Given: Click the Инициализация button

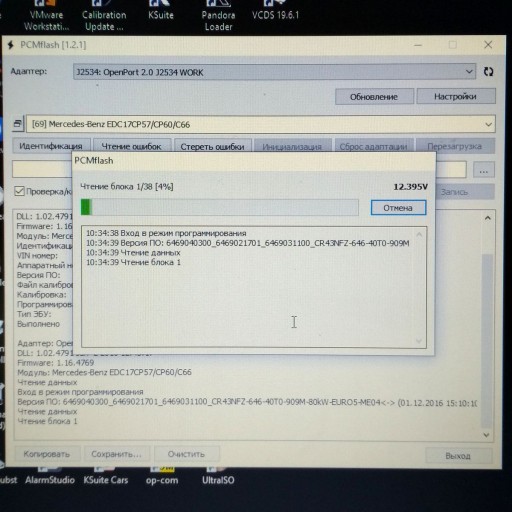Looking at the screenshot, I should [x=292, y=146].
